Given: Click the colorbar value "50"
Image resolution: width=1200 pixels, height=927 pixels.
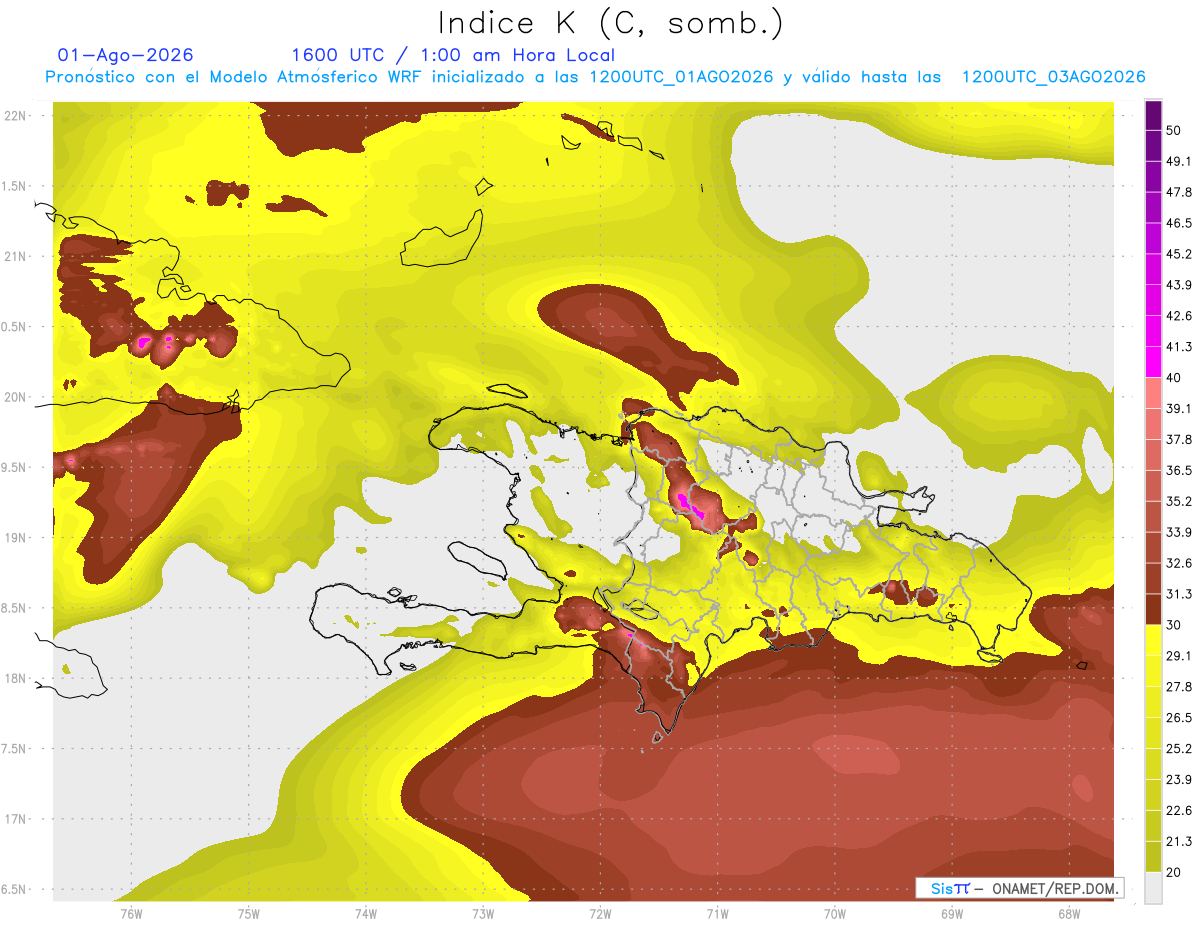Looking at the screenshot, I should 1175,131.
